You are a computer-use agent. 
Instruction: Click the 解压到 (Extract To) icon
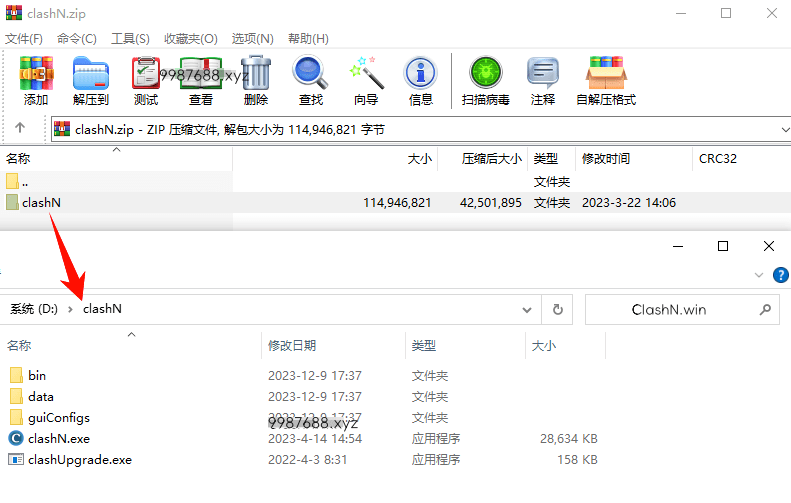pos(91,74)
